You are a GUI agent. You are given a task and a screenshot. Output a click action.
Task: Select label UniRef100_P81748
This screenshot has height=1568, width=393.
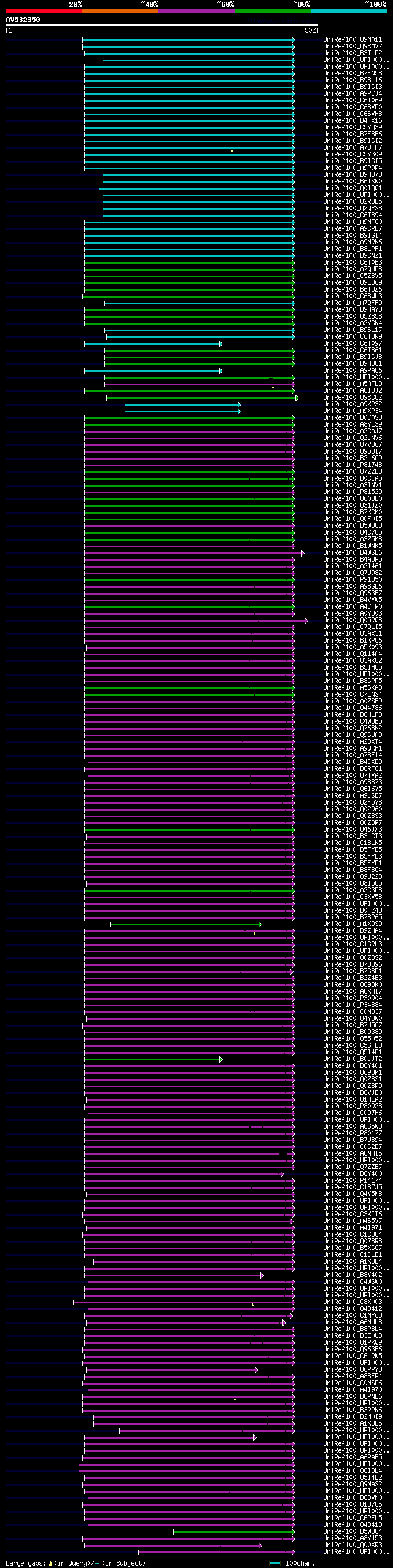pyautogui.click(x=352, y=465)
